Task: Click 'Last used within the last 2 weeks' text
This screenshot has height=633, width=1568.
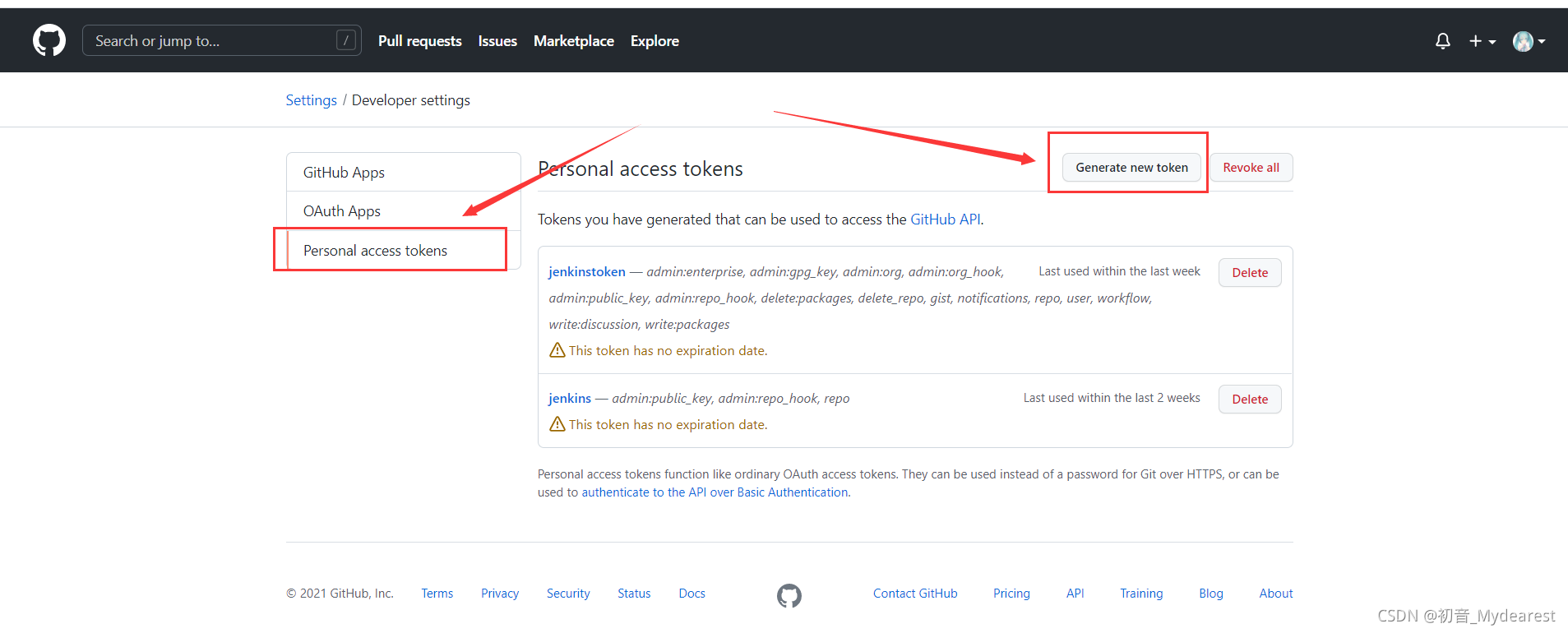Action: (1112, 398)
